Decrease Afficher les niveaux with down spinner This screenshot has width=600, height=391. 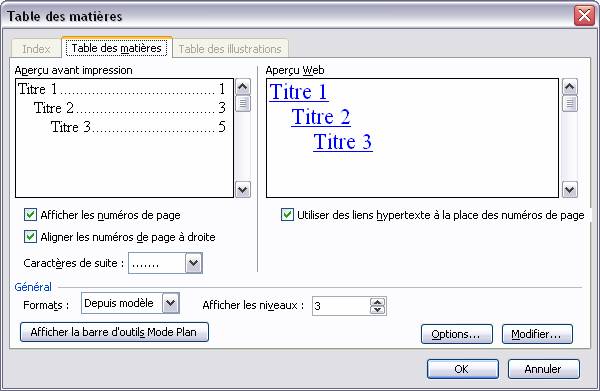tap(378, 310)
